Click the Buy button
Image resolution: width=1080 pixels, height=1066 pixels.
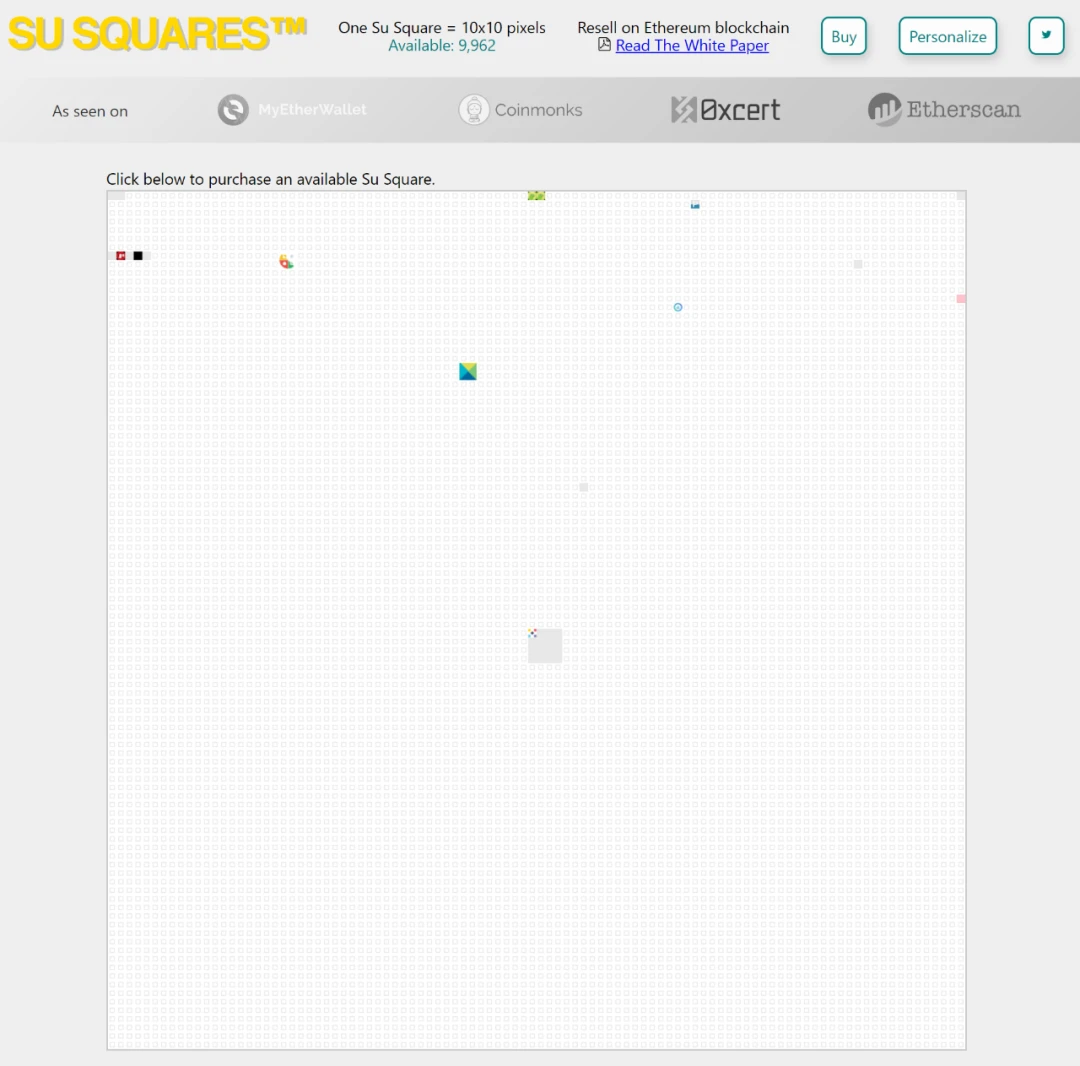843,36
